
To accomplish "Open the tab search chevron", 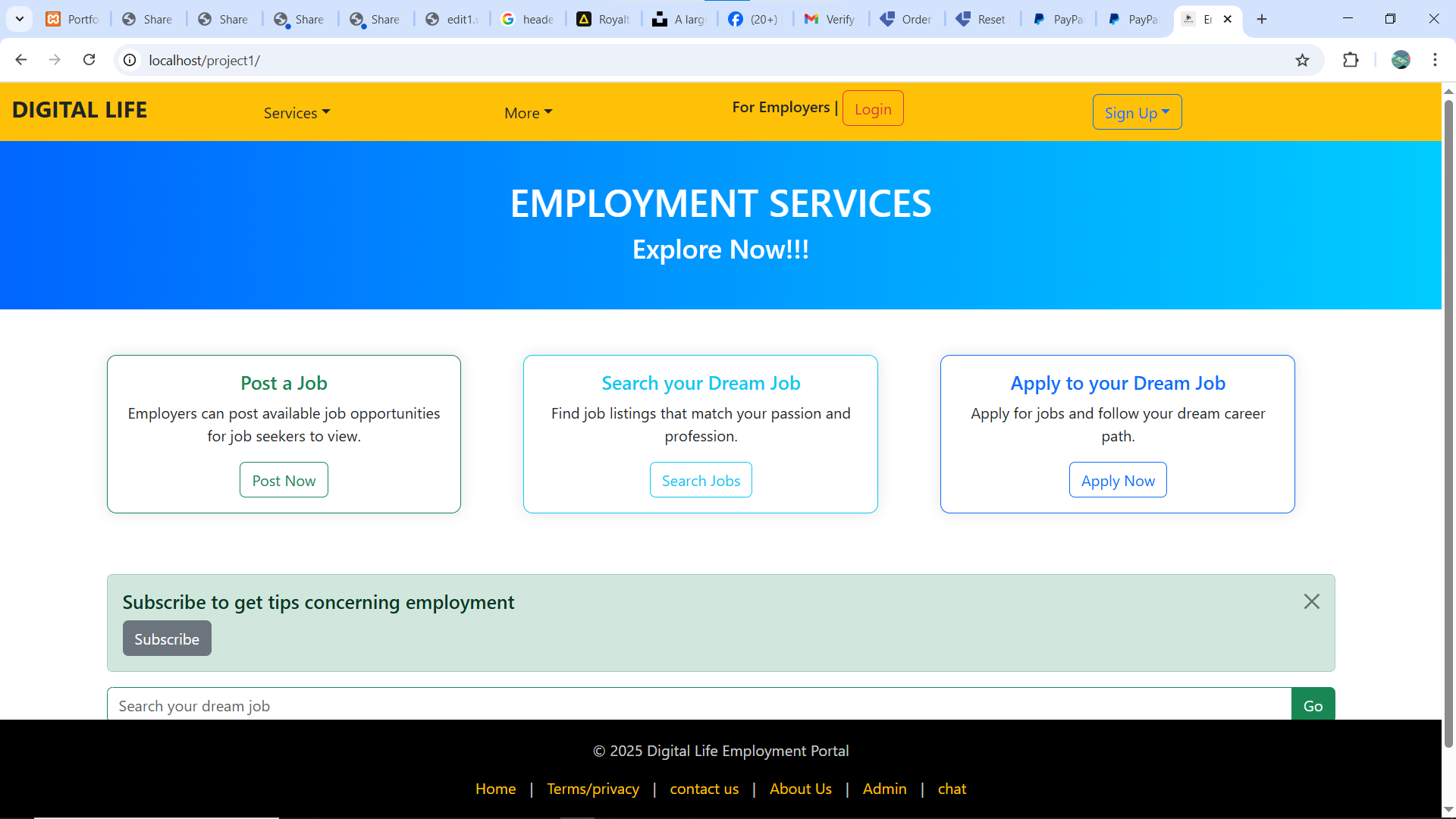I will click(x=19, y=18).
